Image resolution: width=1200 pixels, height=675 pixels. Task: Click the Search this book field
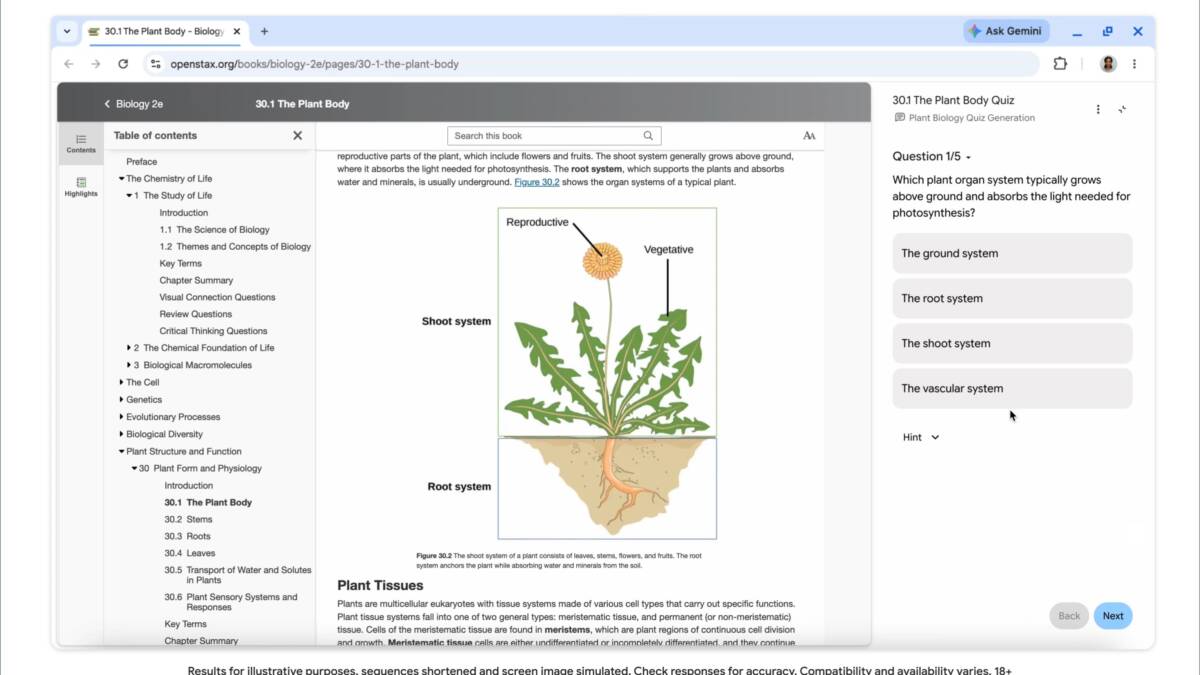554,136
